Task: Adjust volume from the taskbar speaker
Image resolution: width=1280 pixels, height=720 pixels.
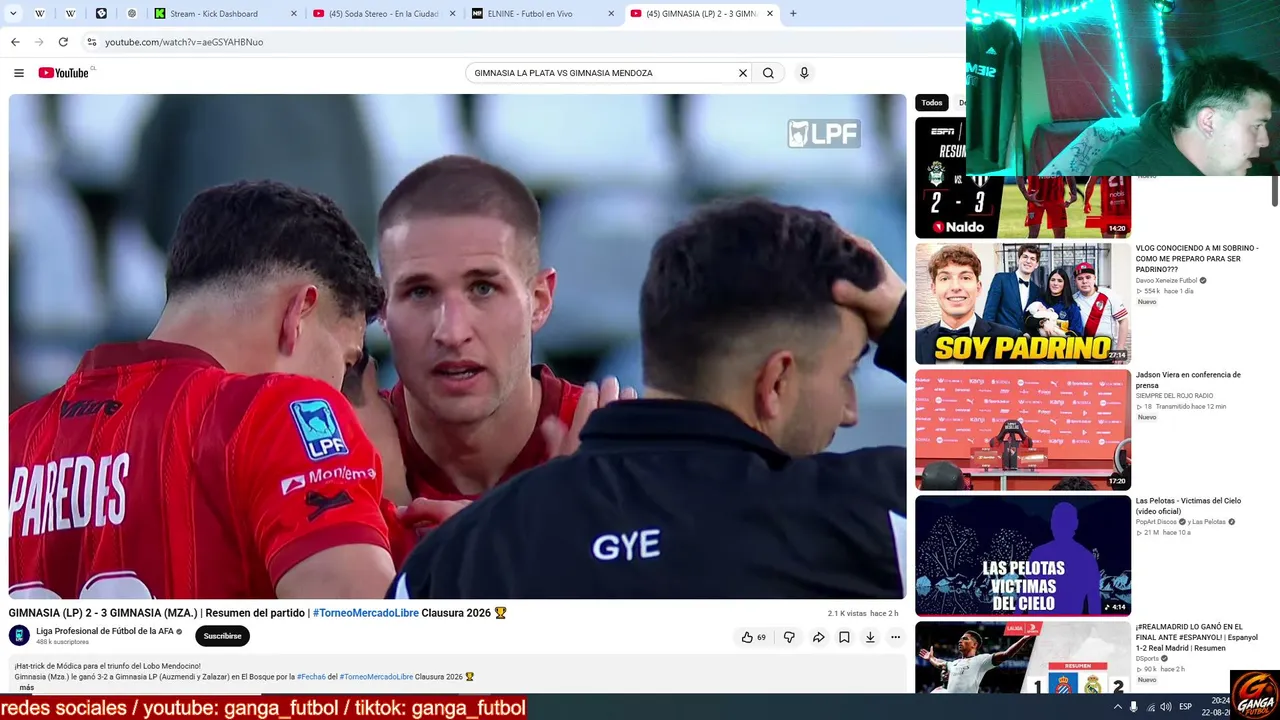Action: point(1165,707)
